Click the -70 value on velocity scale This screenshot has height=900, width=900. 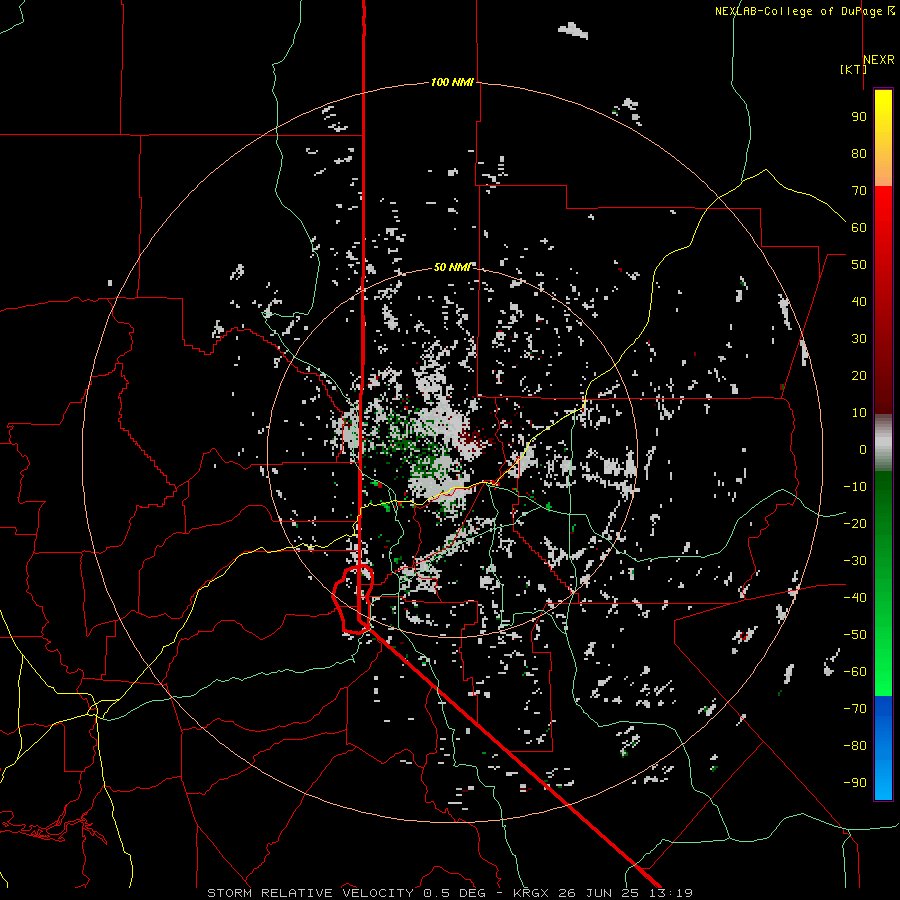click(x=855, y=708)
